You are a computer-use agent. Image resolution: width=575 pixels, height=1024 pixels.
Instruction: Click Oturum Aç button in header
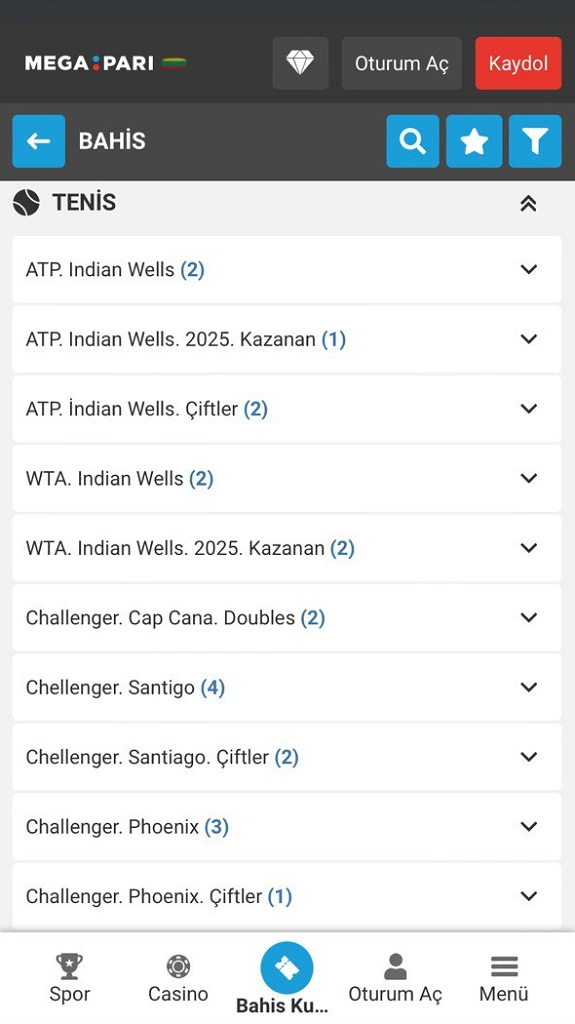click(402, 63)
